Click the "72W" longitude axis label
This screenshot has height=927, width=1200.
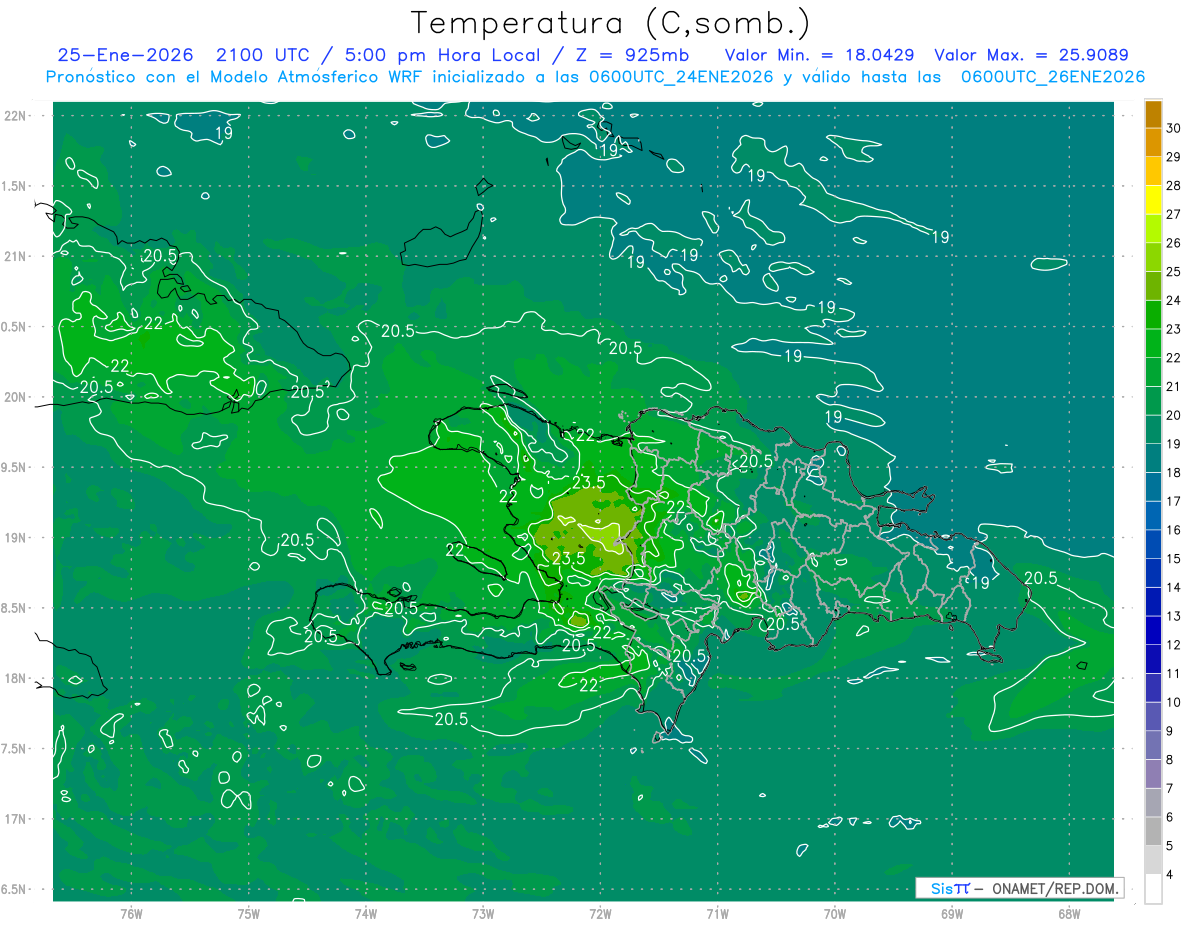600,913
